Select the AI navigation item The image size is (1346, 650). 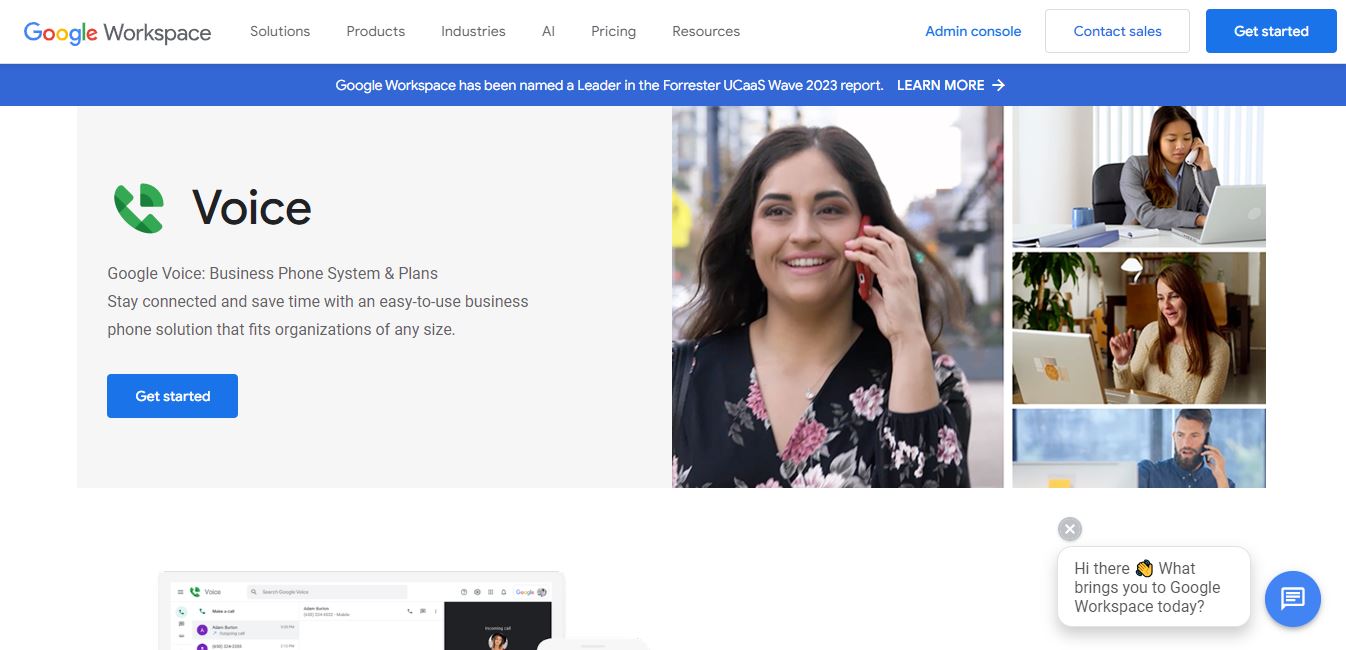click(x=548, y=31)
